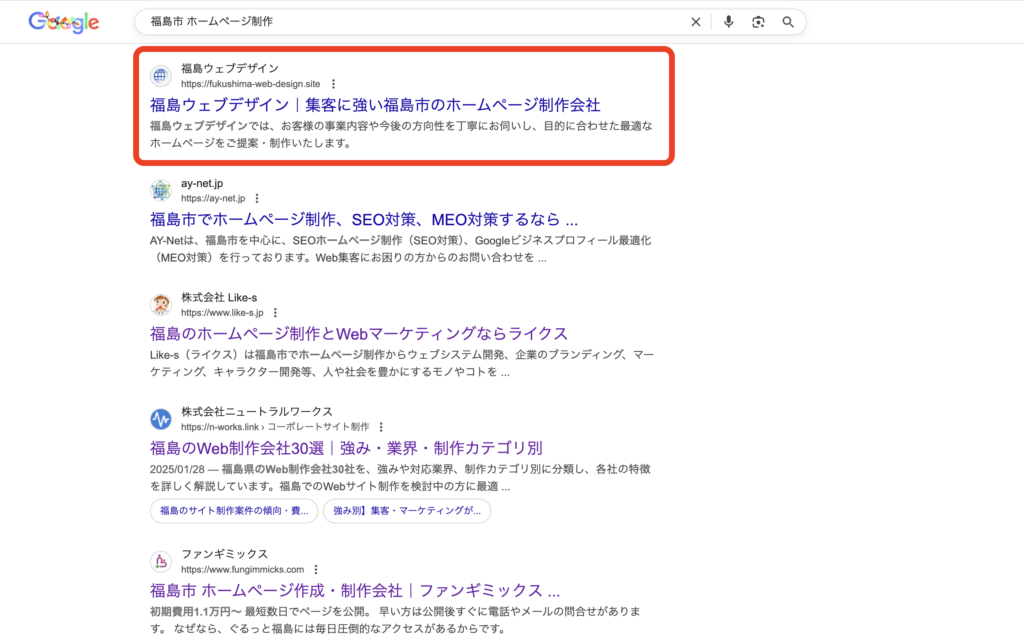The image size is (1024, 641).
Task: Click the ニュートラルワークス blue favicon
Action: 161,419
